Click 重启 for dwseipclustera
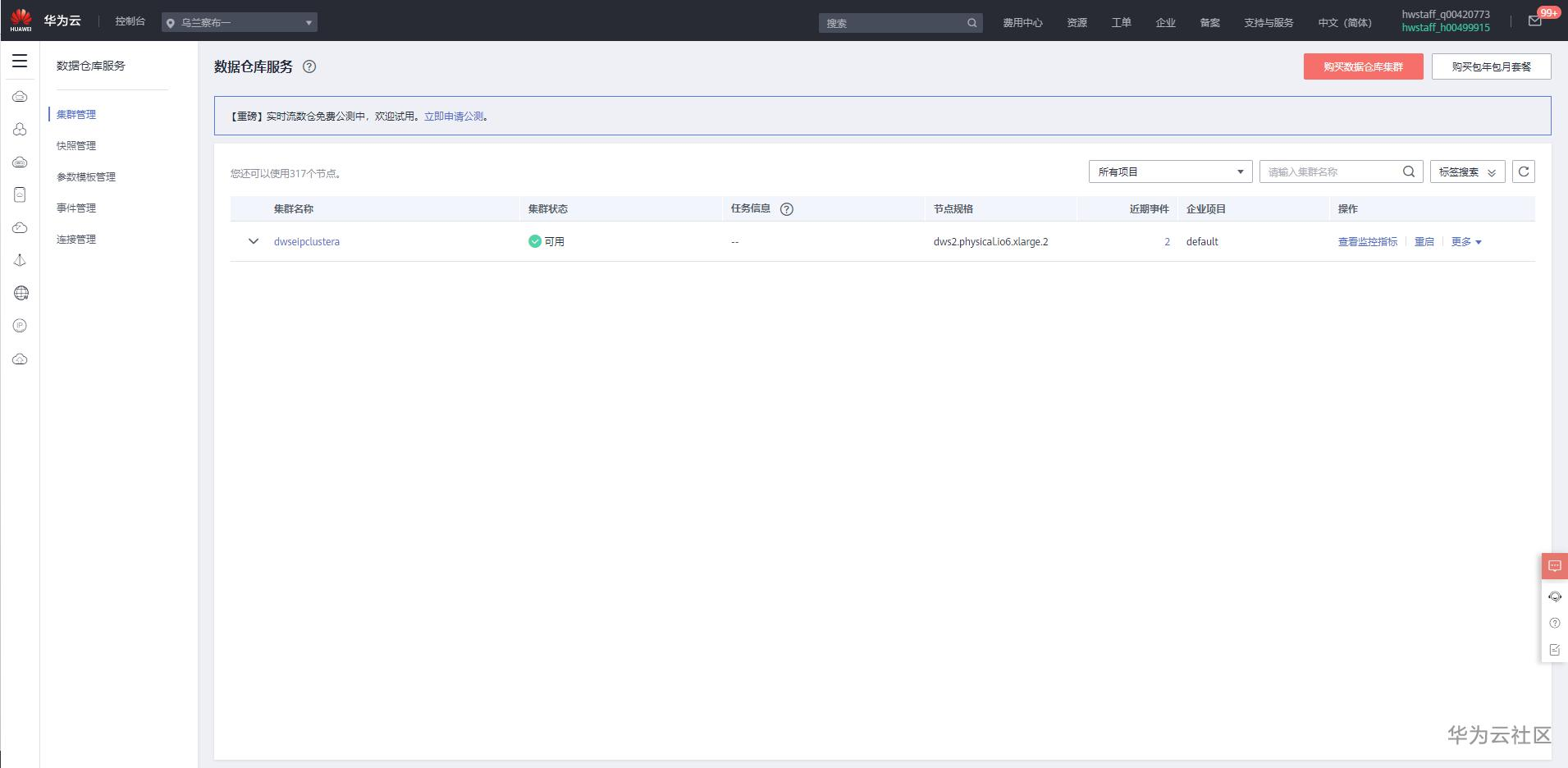This screenshot has width=1568, height=768. click(1424, 242)
